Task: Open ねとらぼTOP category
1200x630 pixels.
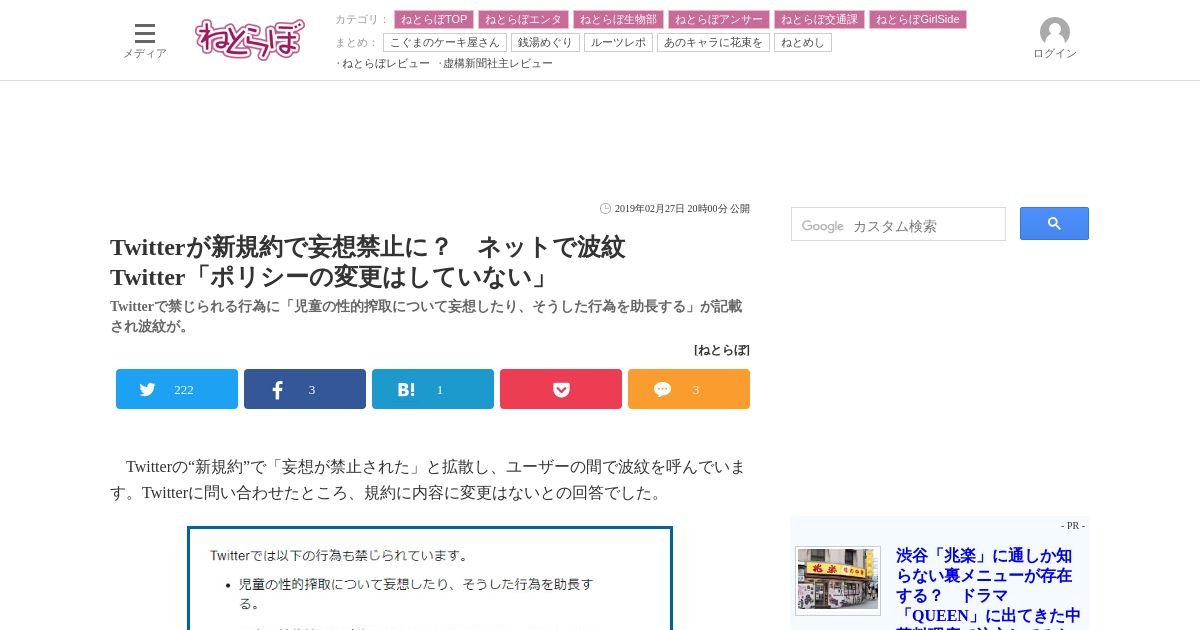Action: [x=434, y=19]
